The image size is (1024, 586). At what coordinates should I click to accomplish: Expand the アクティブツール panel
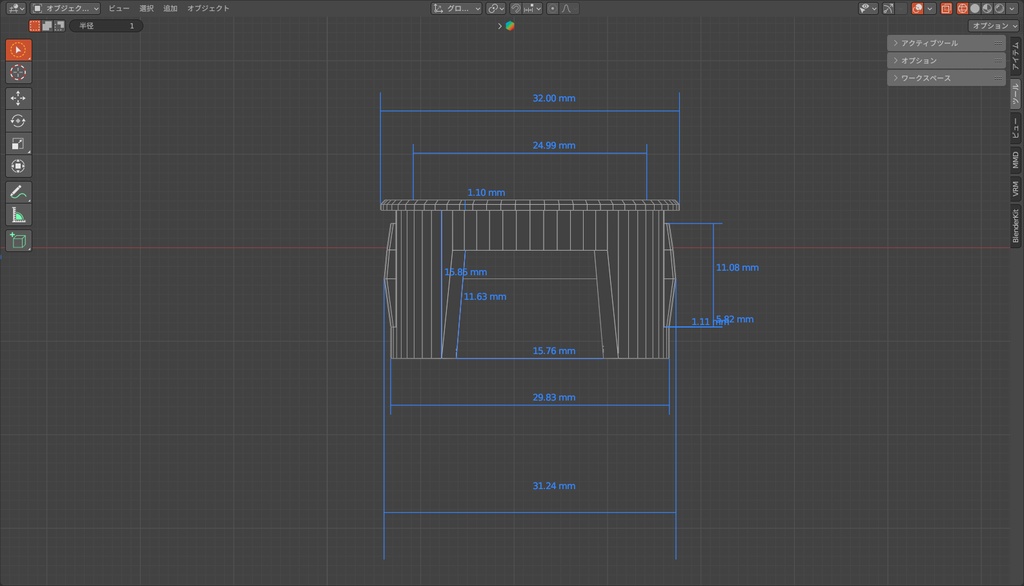[946, 43]
